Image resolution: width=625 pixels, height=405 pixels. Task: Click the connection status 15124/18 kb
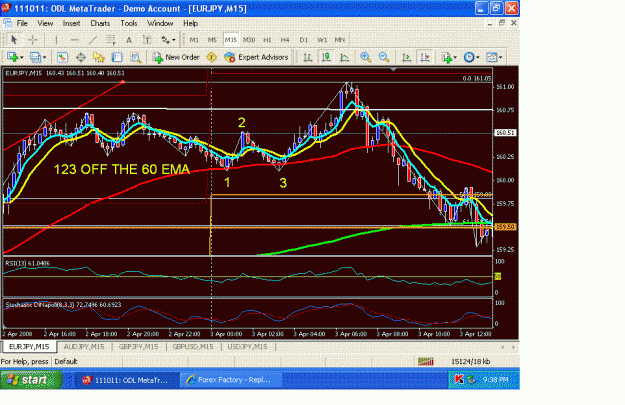tap(470, 362)
